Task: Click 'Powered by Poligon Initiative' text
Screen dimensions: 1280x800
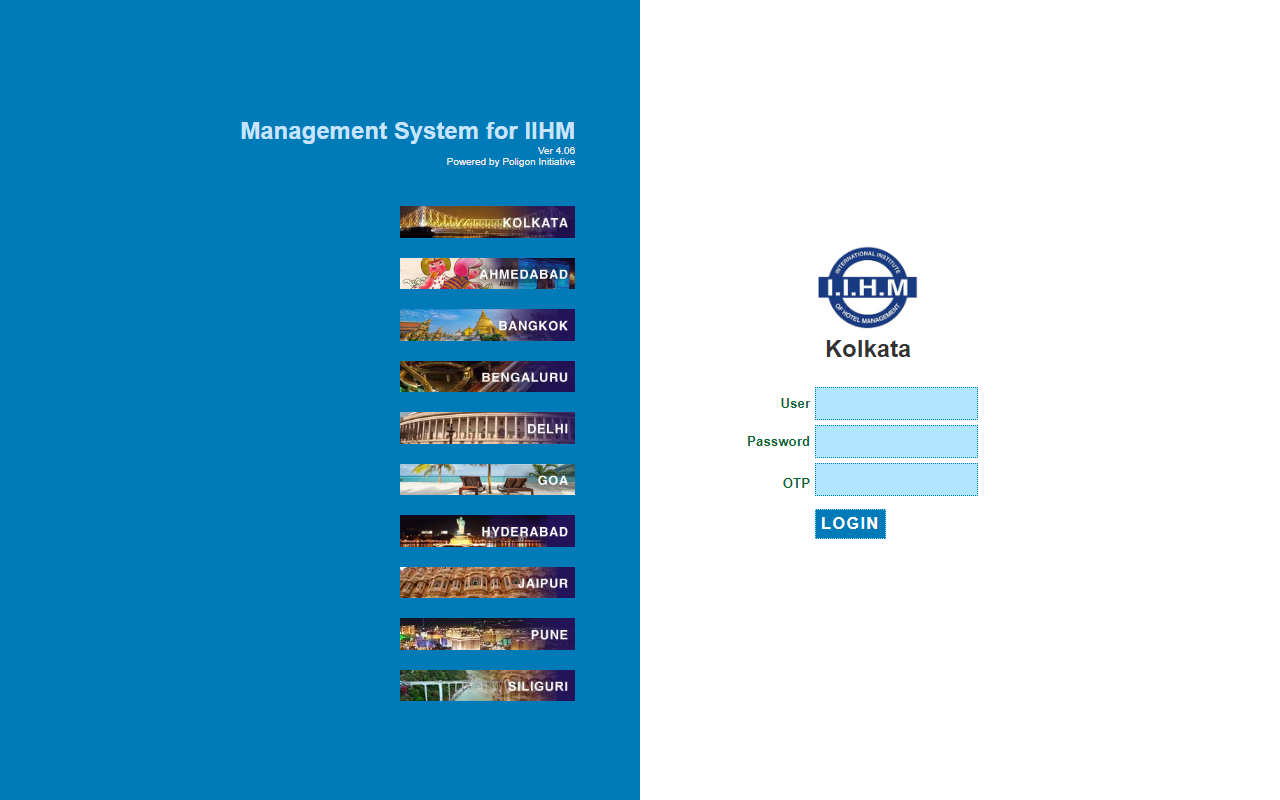Action: click(510, 162)
